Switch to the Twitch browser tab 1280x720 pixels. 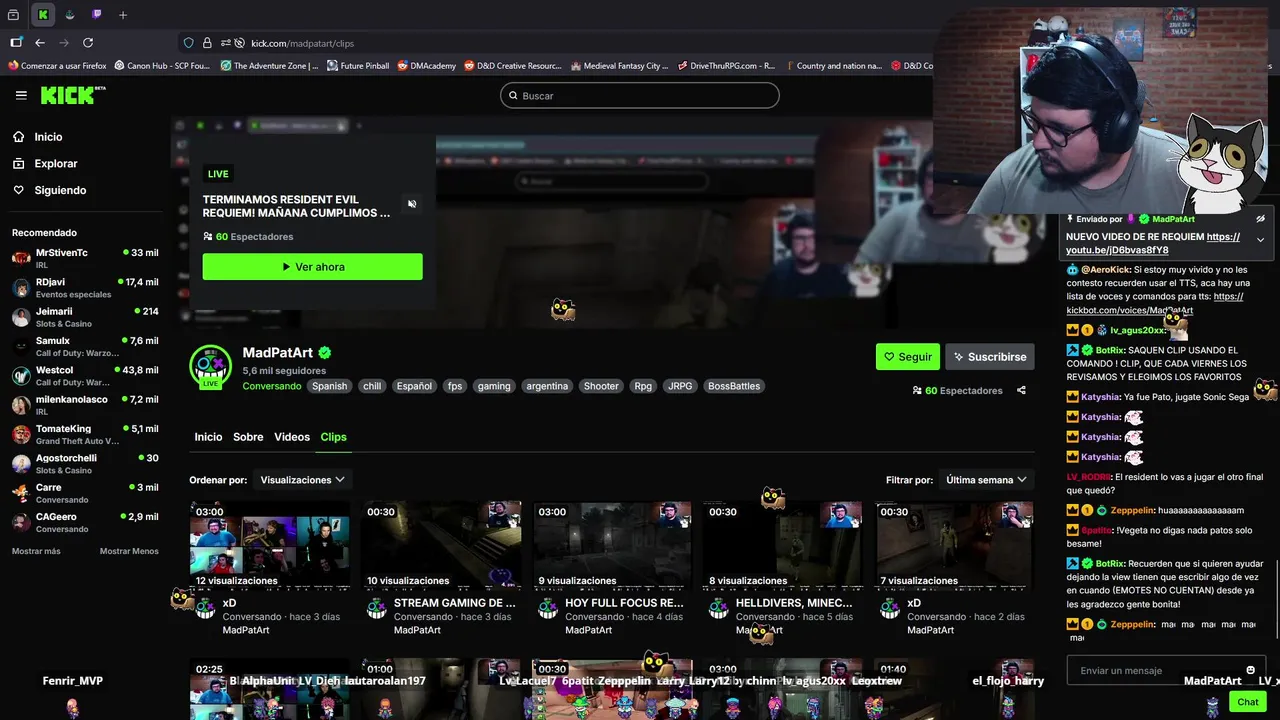click(x=97, y=15)
